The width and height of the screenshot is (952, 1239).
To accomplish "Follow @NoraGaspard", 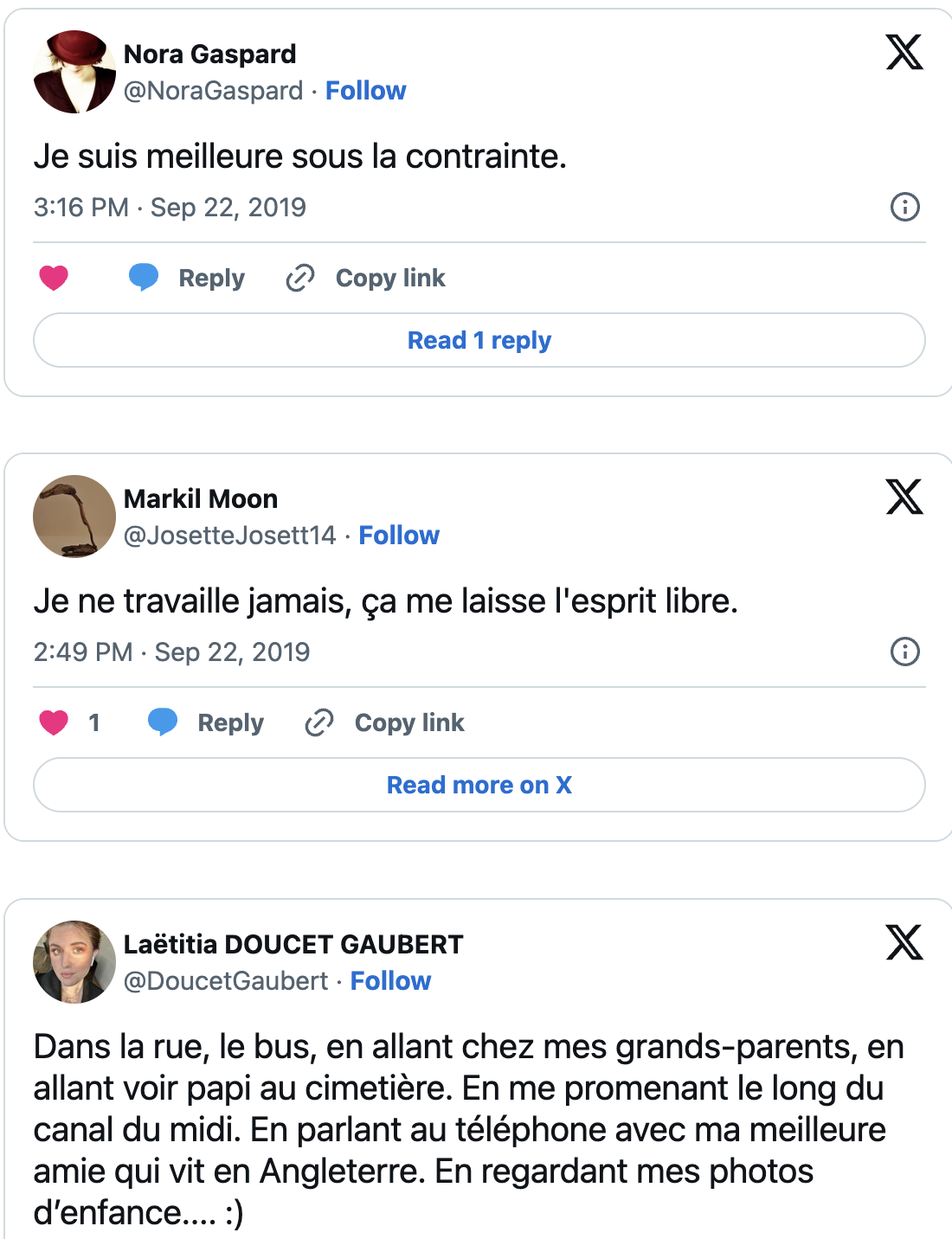I will (365, 91).
